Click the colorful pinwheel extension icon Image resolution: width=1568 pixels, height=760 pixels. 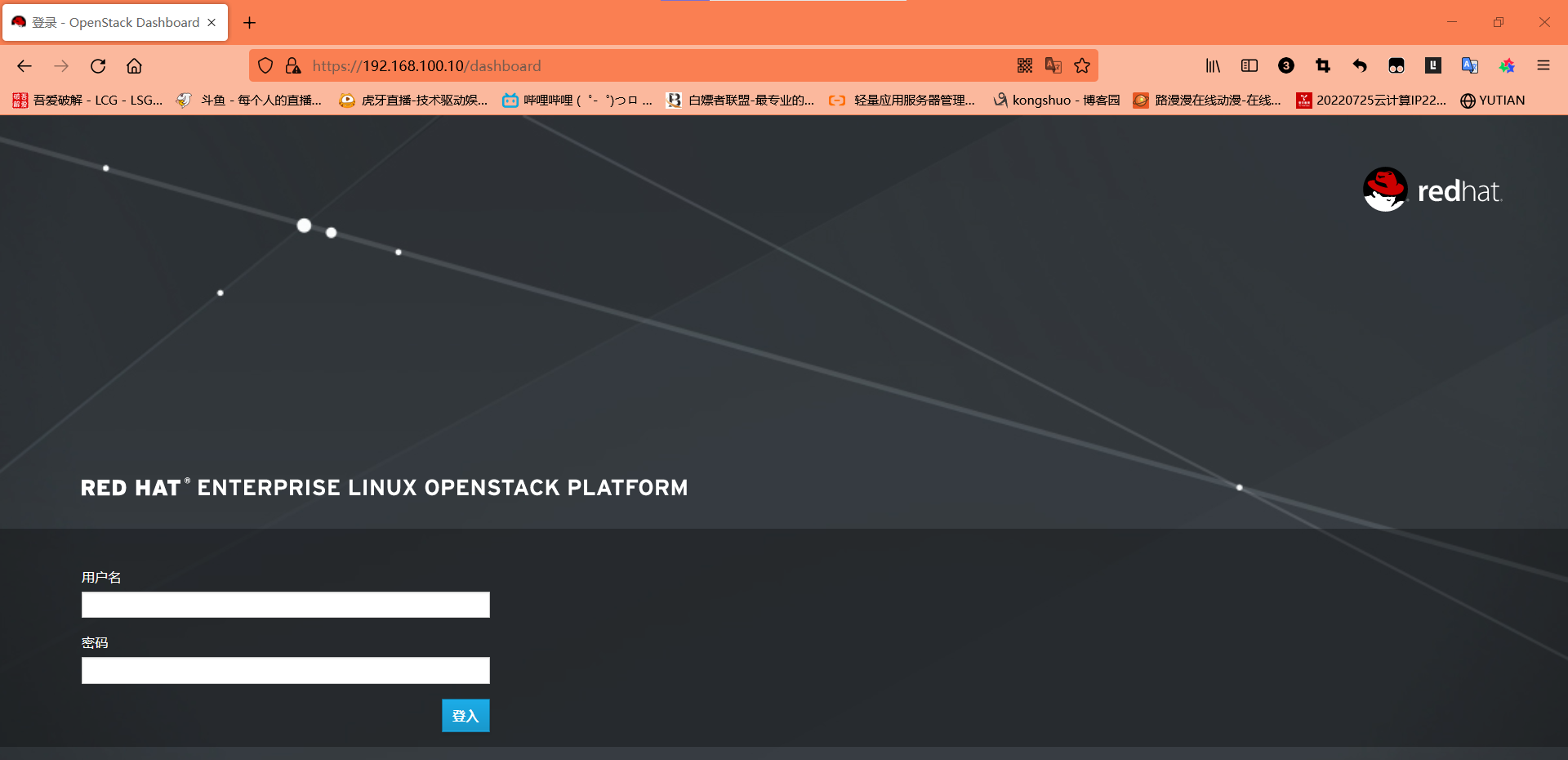pos(1507,66)
